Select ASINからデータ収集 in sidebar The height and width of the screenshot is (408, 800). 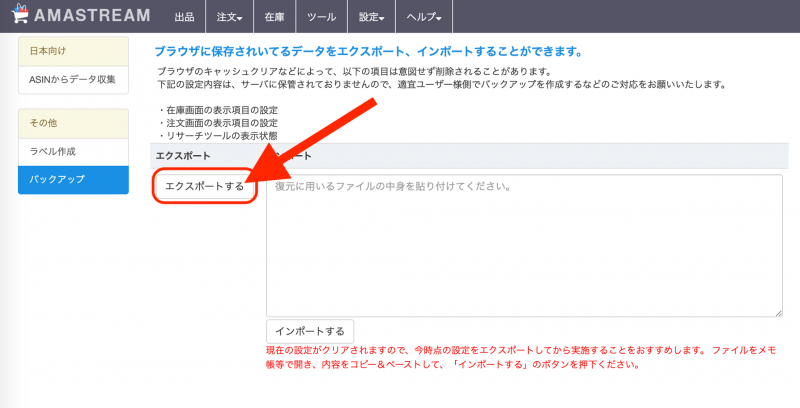[x=73, y=80]
